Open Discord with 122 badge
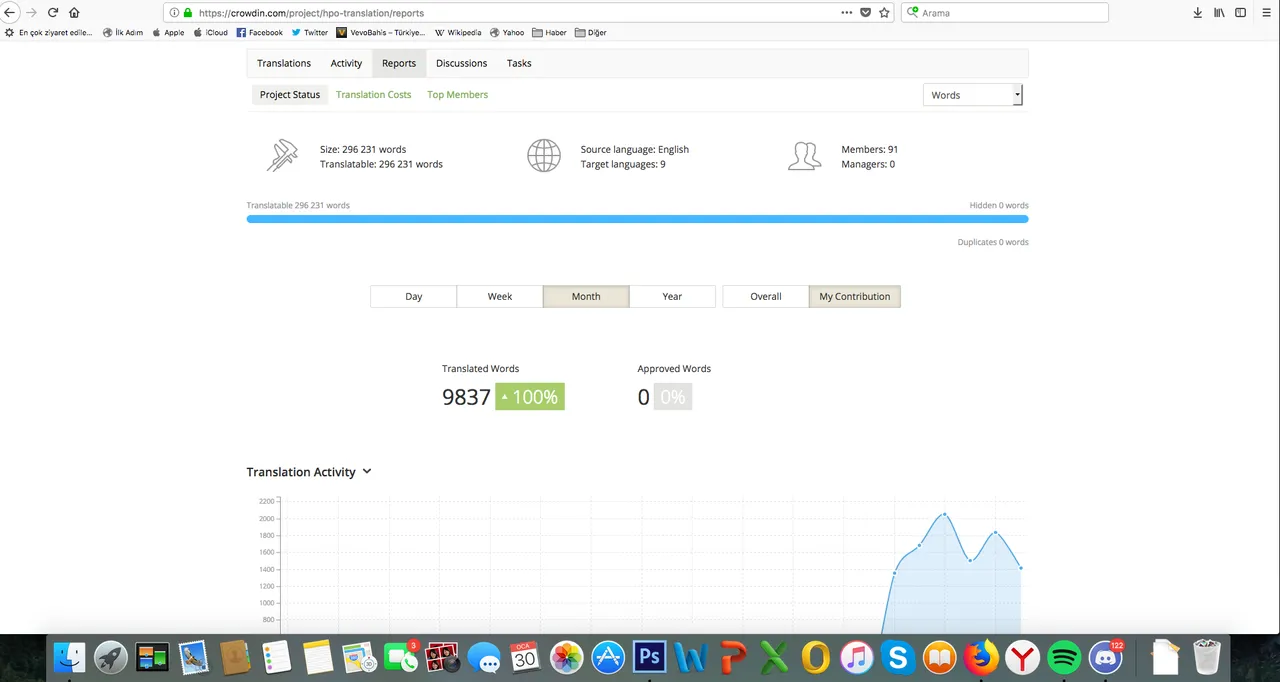Screen dimensions: 1280x682 pyautogui.click(x=1106, y=657)
